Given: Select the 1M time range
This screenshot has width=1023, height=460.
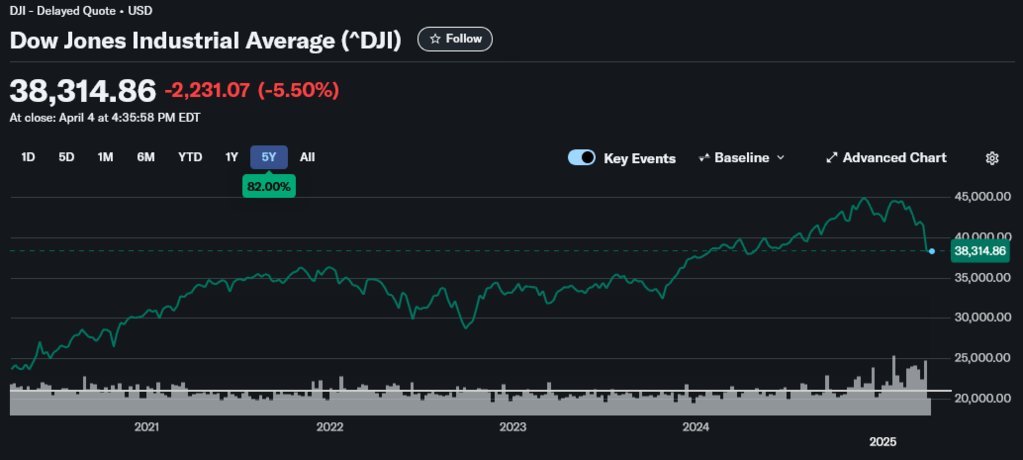Looking at the screenshot, I should (x=105, y=157).
